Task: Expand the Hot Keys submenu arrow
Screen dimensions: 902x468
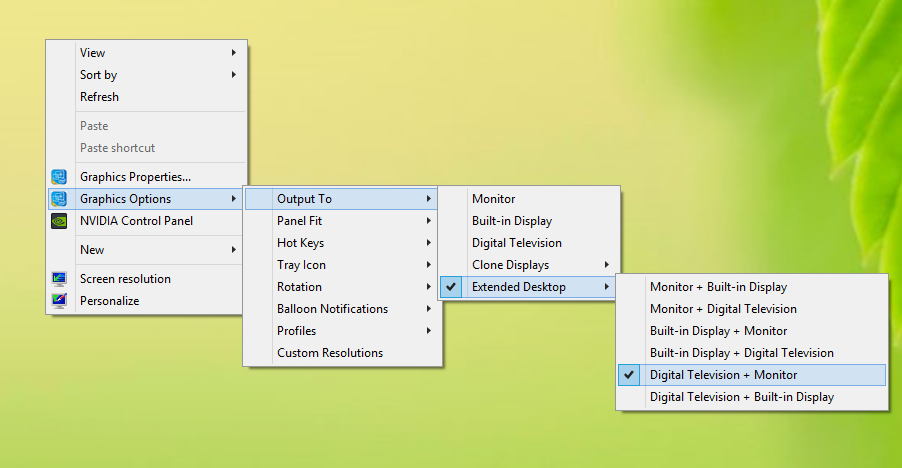Action: pyautogui.click(x=429, y=243)
